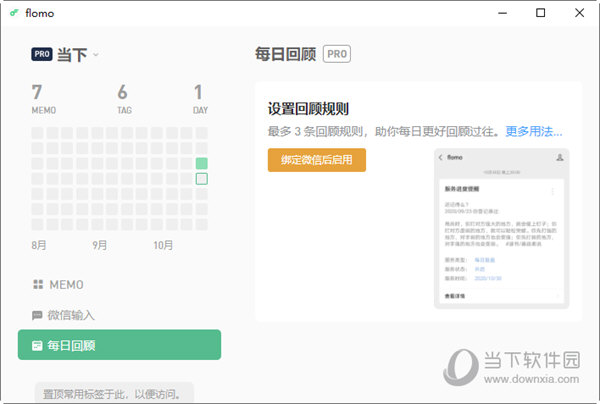Close the flomo window
Screen dimensions: 600x404
click(579, 13)
